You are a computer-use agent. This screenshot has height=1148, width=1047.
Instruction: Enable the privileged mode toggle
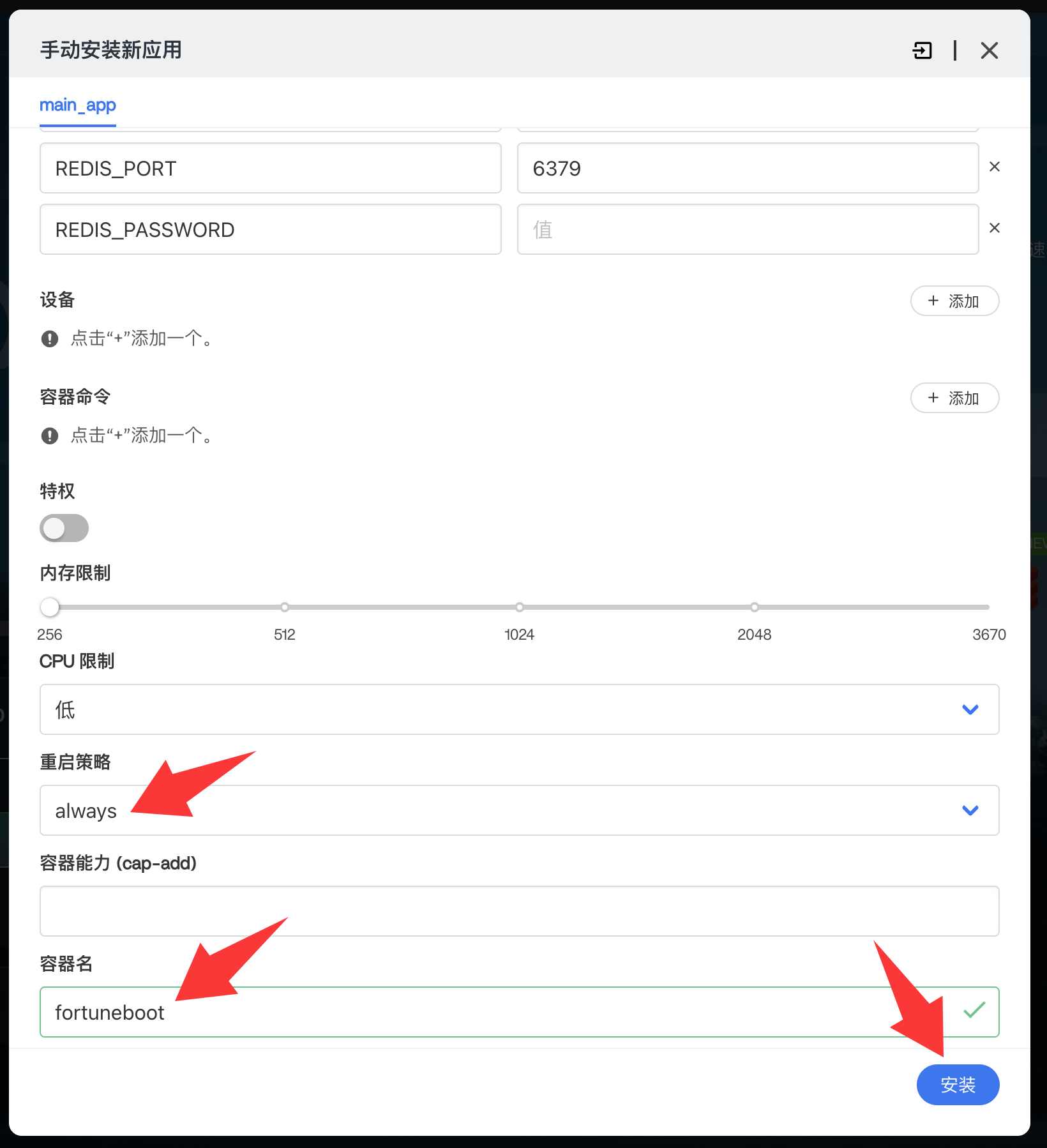[64, 528]
